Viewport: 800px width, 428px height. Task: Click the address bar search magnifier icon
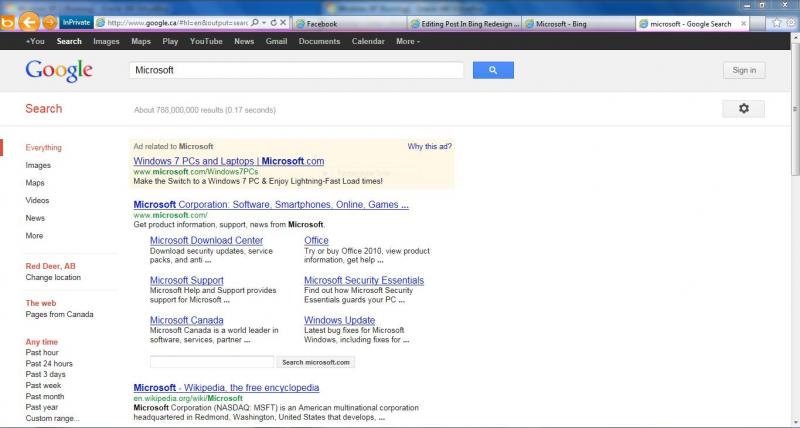point(255,23)
